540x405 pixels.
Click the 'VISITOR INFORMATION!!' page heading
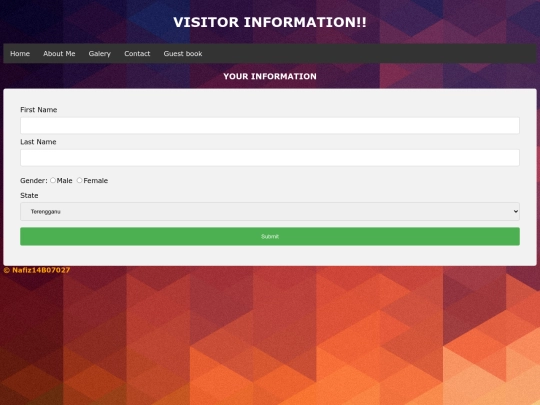pos(270,22)
